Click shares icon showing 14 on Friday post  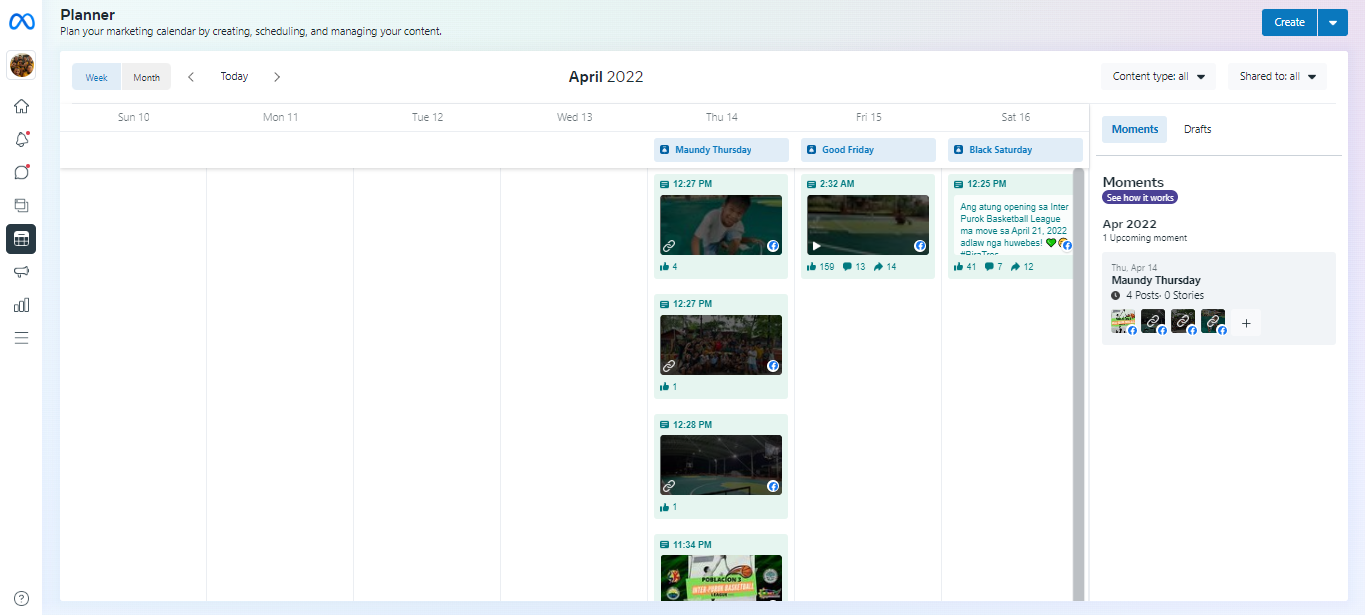(x=878, y=267)
